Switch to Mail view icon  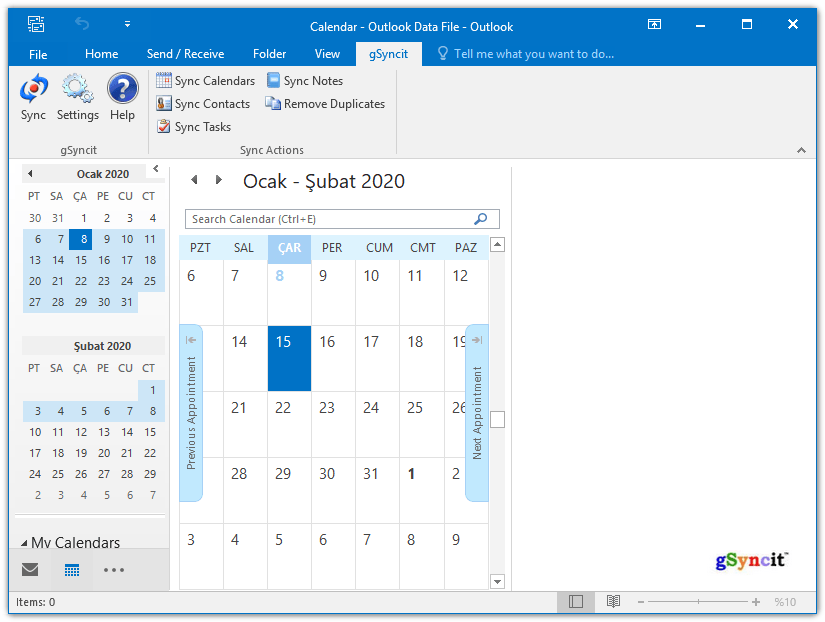30,570
